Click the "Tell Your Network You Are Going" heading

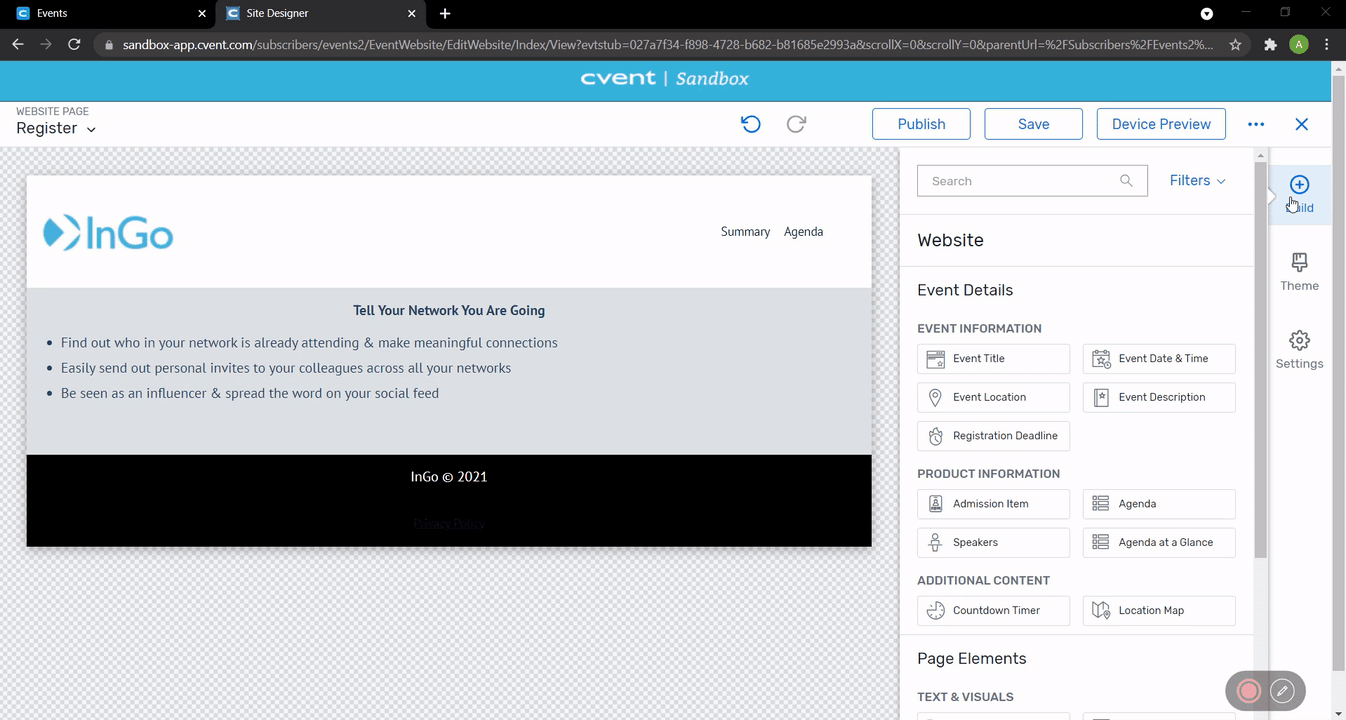click(x=449, y=311)
